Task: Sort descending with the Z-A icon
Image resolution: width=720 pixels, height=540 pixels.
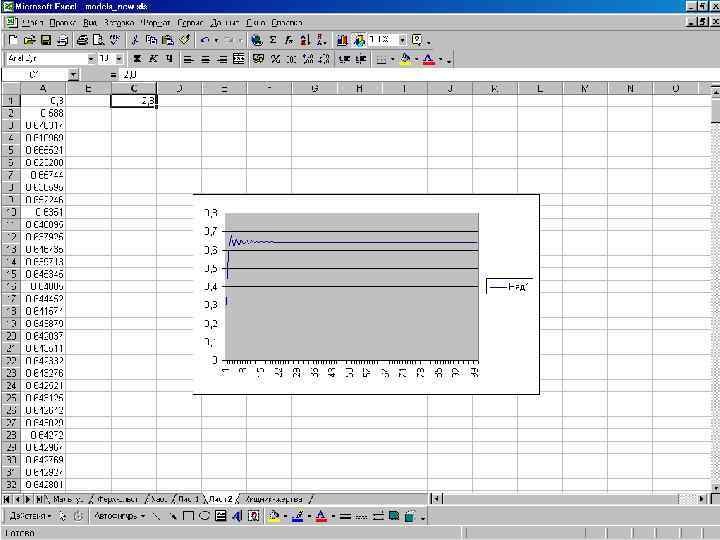Action: (321, 40)
